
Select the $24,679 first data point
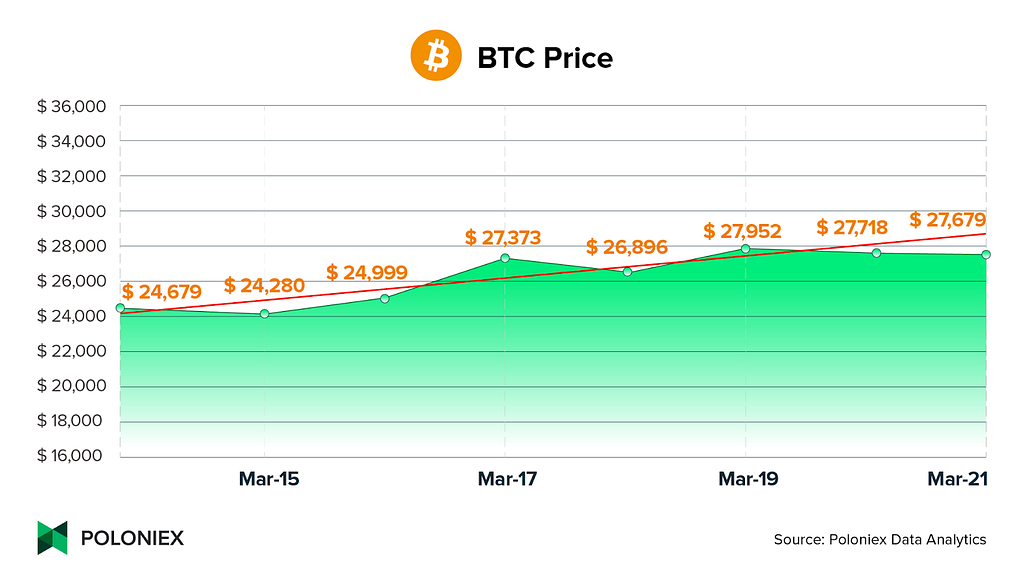pos(120,308)
